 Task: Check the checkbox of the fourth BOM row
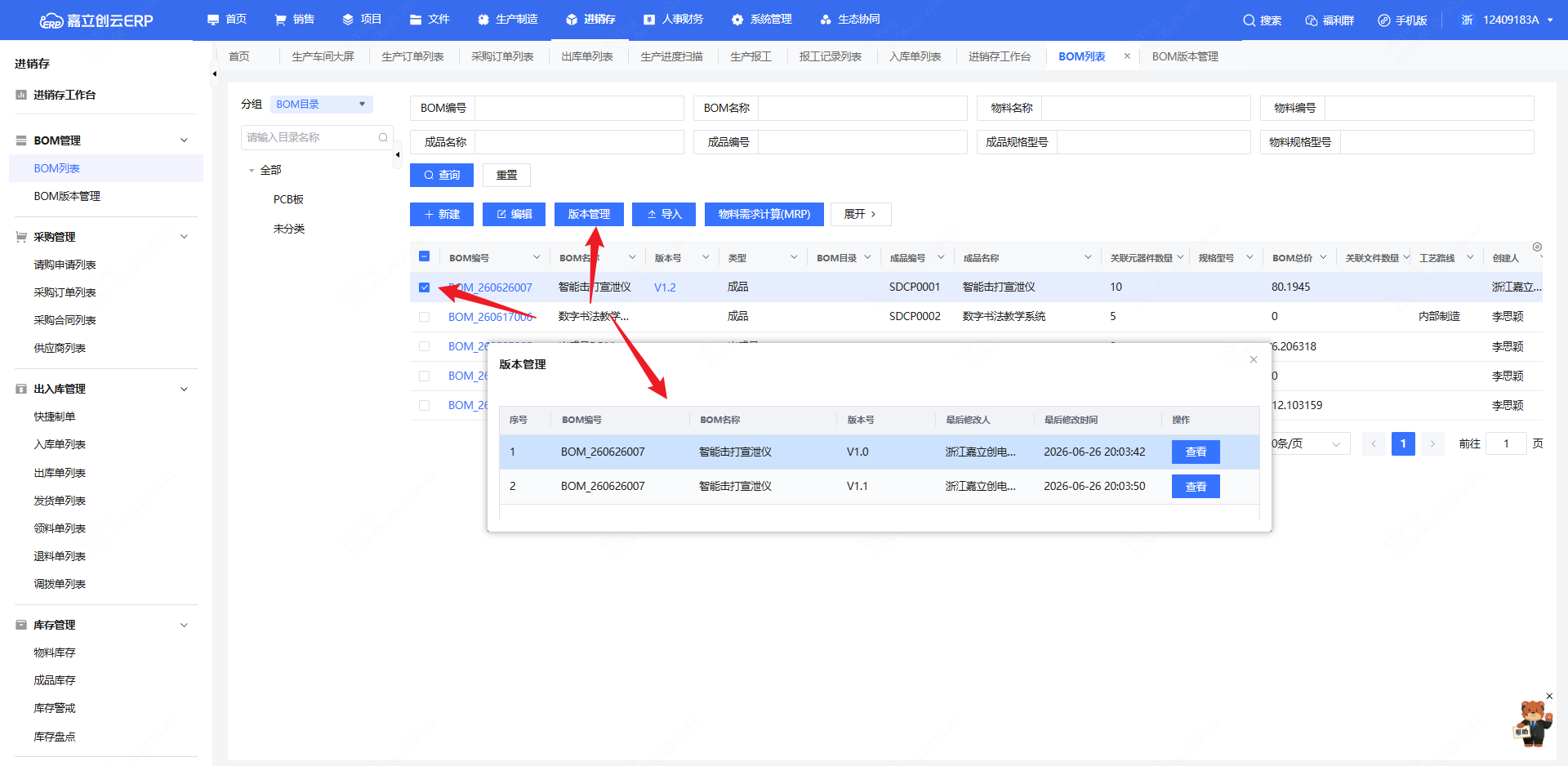[x=424, y=376]
